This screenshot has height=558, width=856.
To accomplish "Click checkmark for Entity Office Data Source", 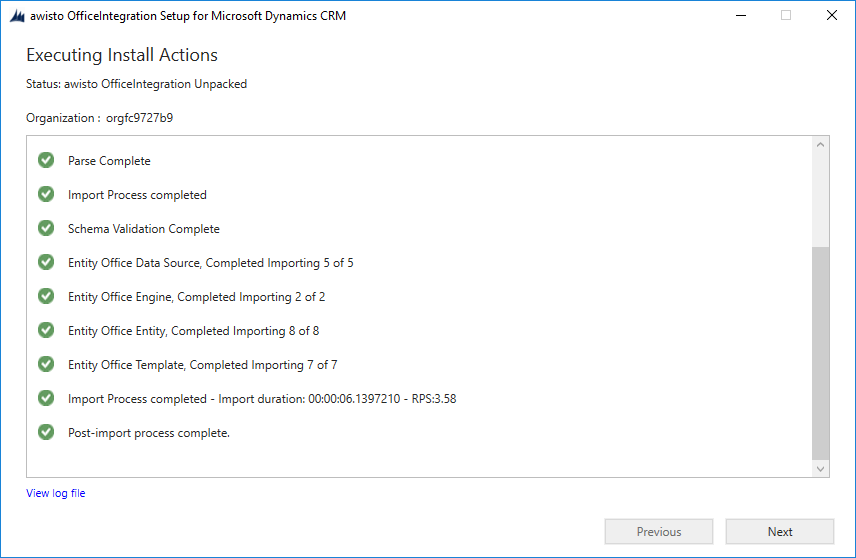I will tap(46, 262).
